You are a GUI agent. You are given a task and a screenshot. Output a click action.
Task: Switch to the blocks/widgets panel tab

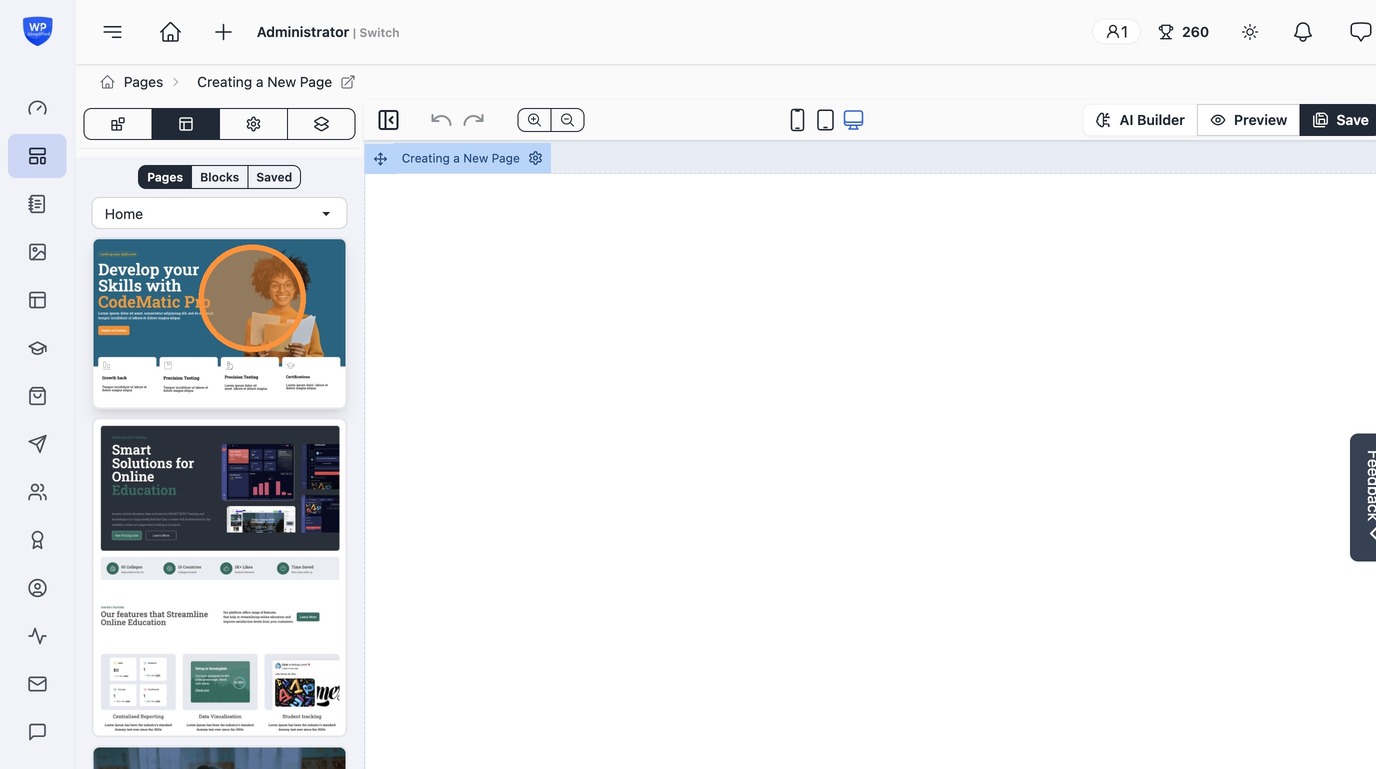click(x=118, y=124)
